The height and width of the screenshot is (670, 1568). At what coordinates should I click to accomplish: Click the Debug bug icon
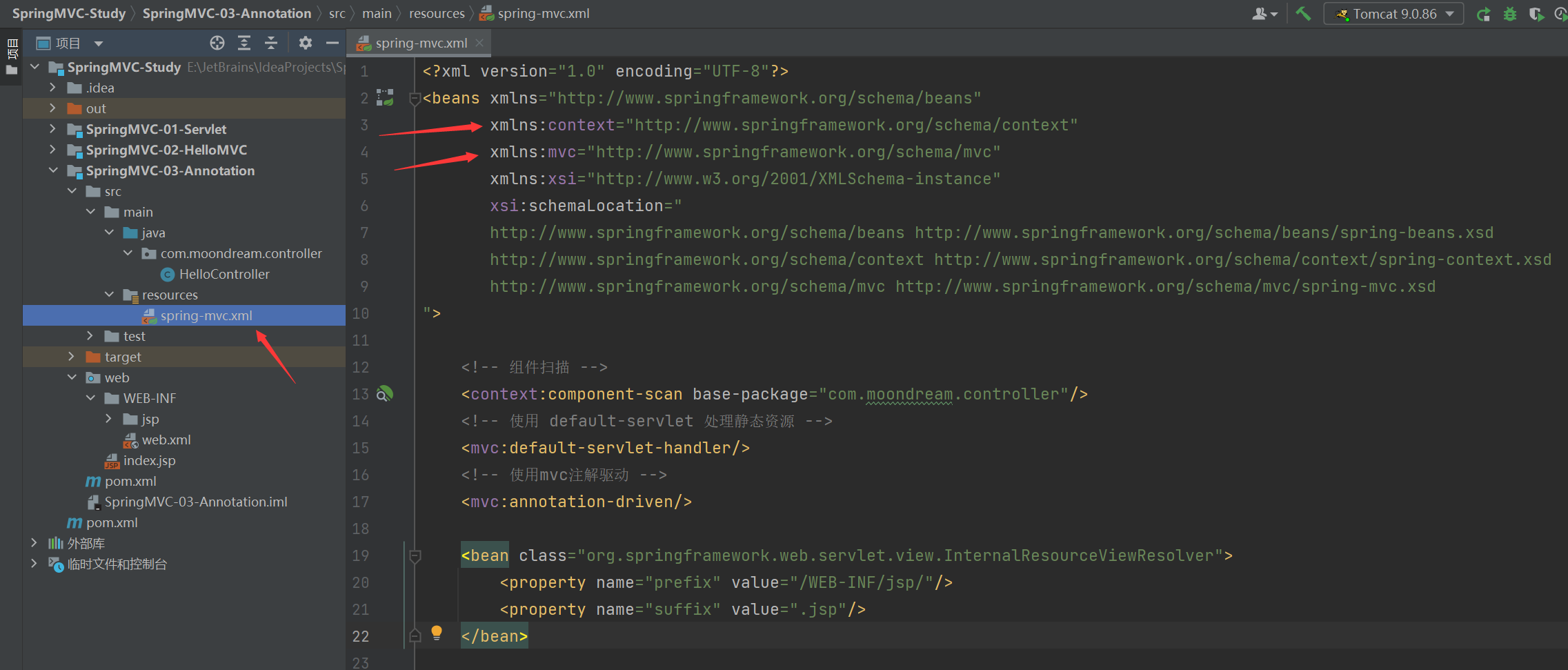click(1510, 14)
